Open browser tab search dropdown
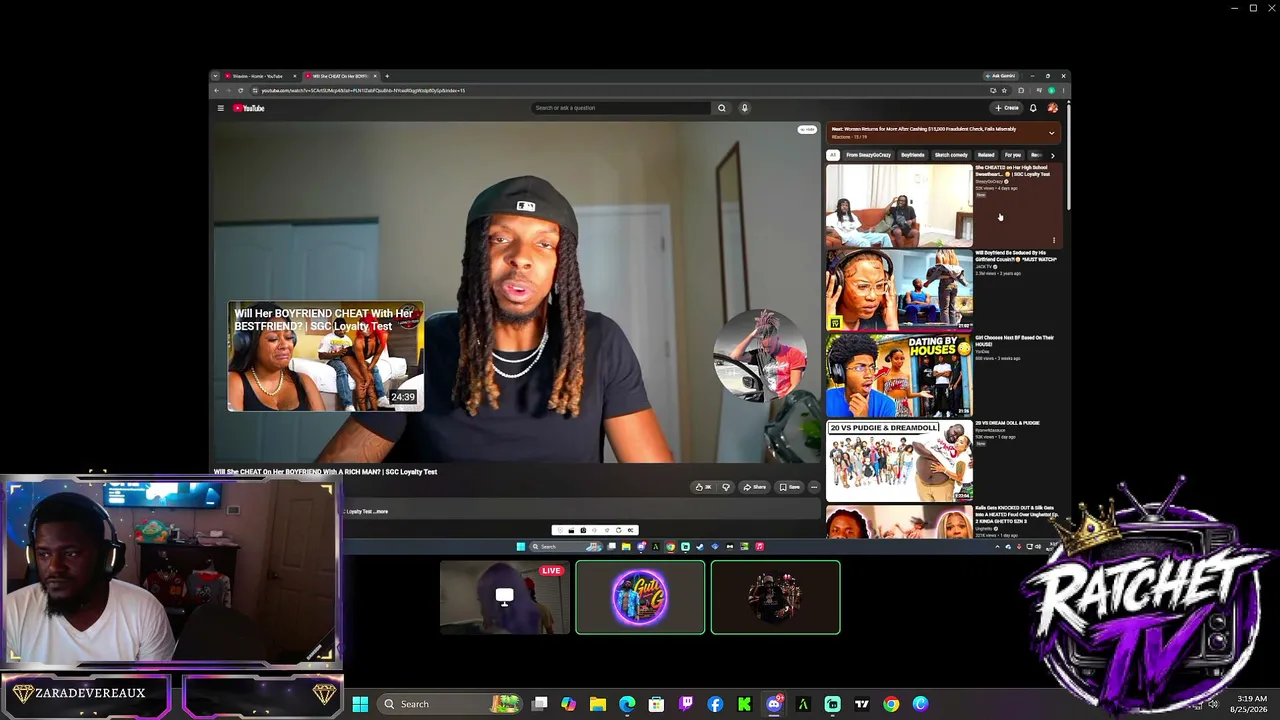1280x720 pixels. (214, 76)
